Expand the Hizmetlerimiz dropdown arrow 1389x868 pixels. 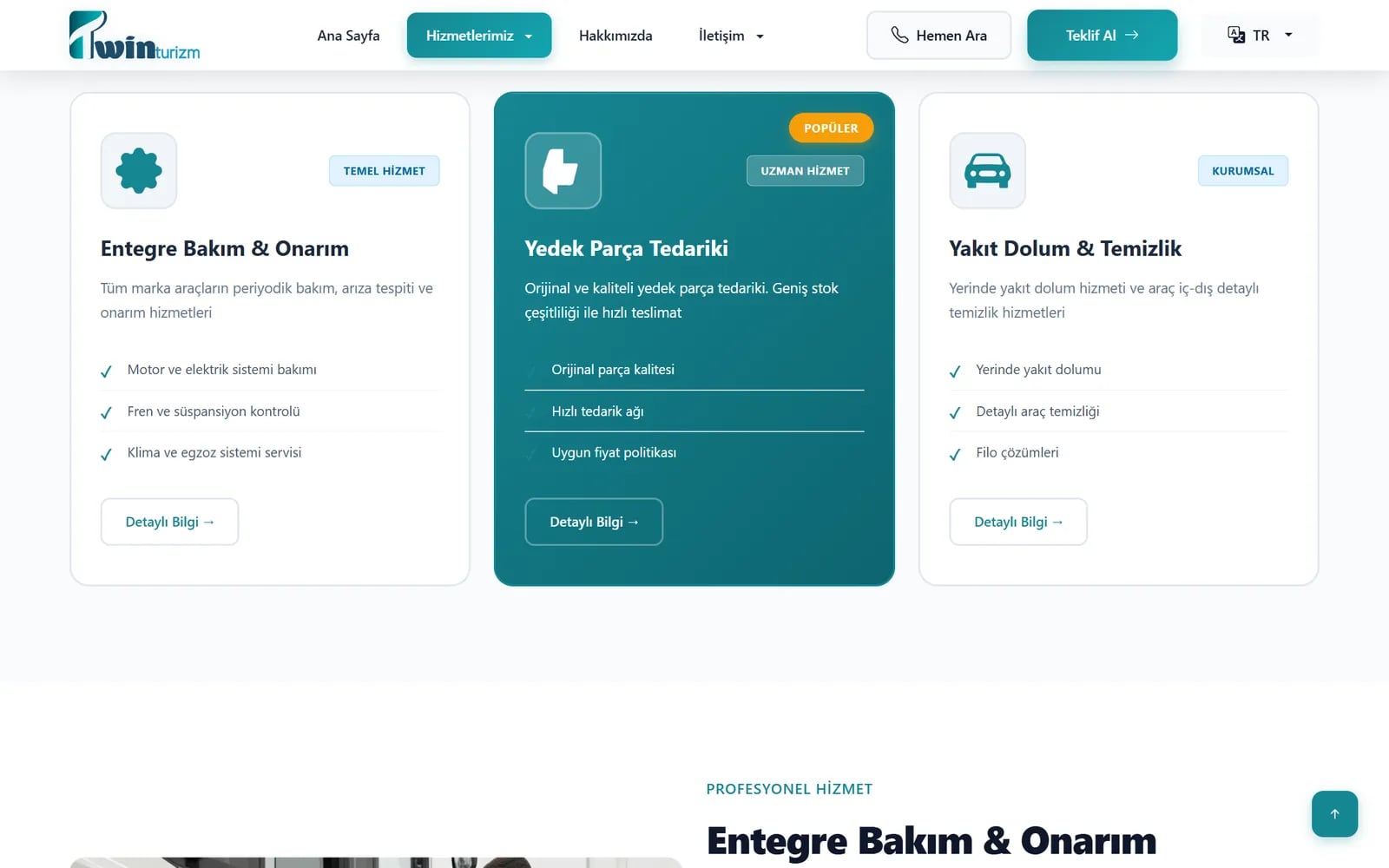coord(529,36)
